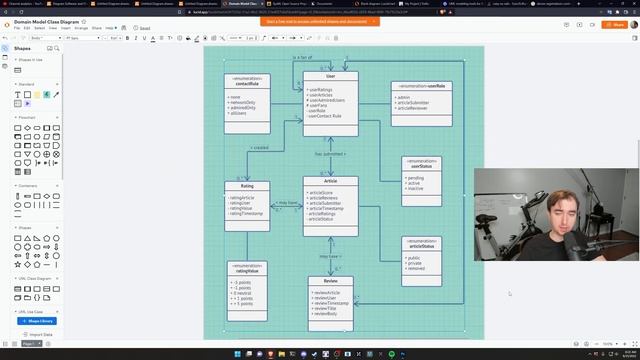The height and width of the screenshot is (360, 640).
Task: Open the text color A control
Action: point(153,38)
